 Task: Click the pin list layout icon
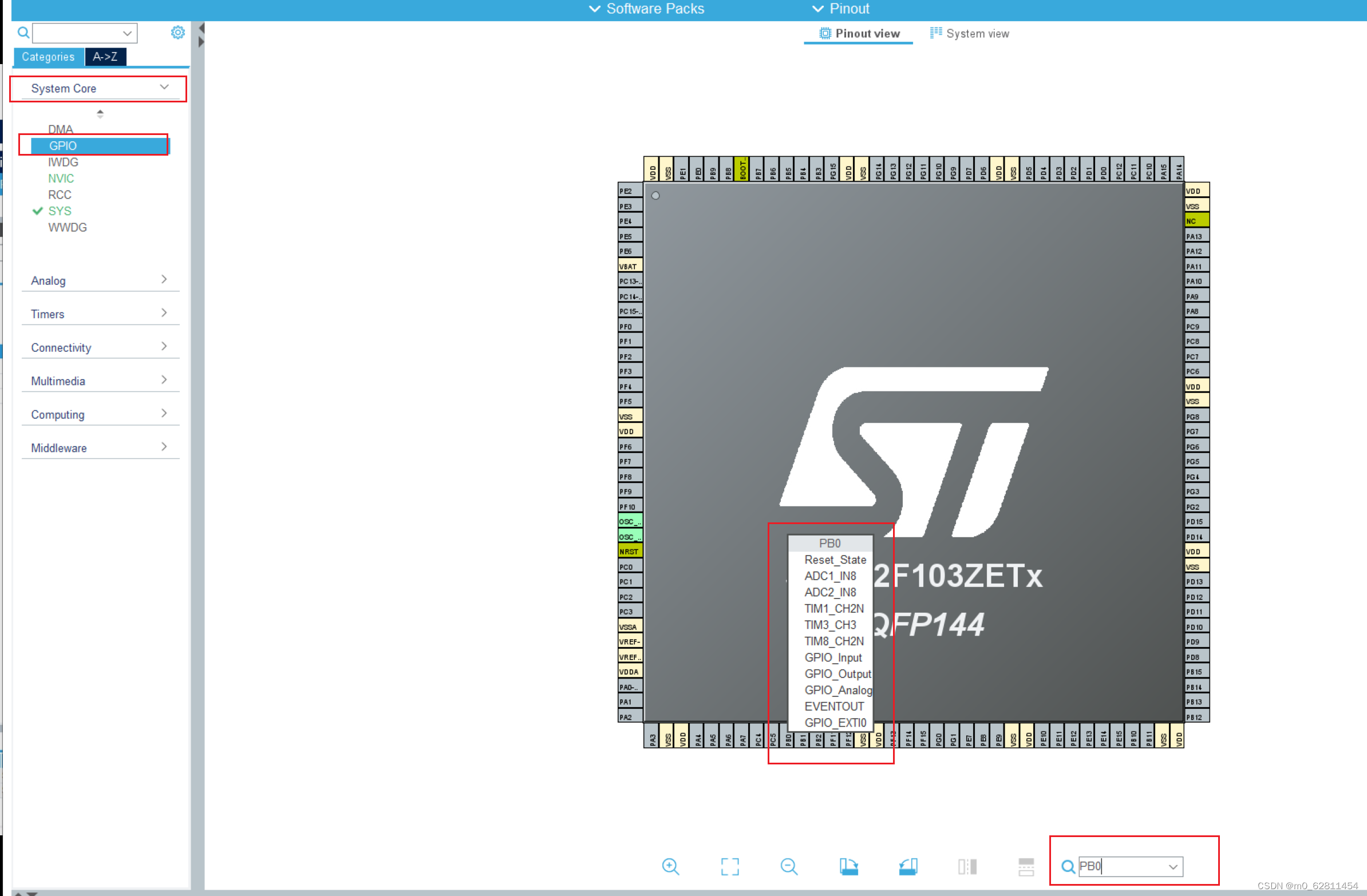click(x=1026, y=867)
